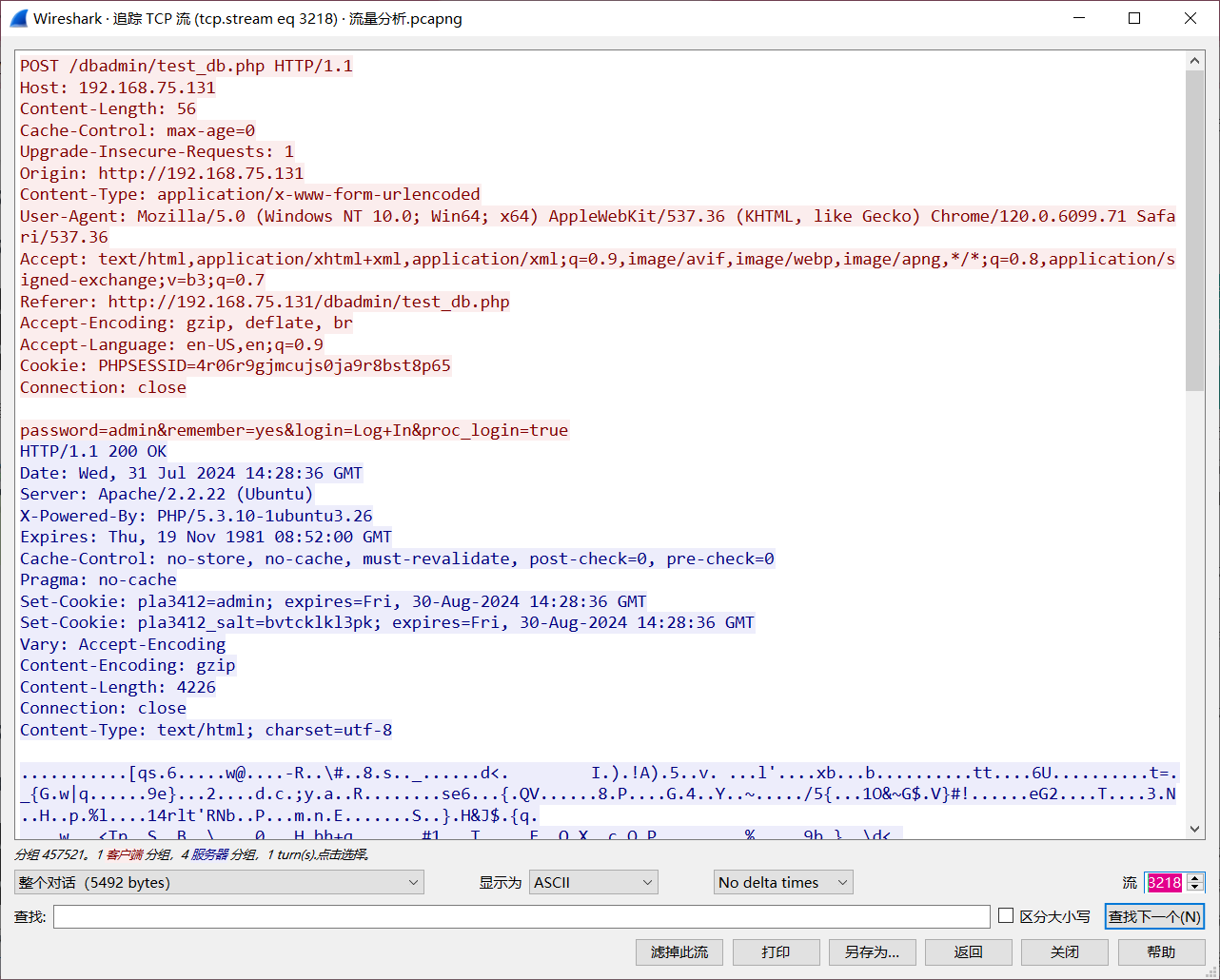The image size is (1220, 980).
Task: Maximize the Wireshark stream window
Action: [1134, 18]
